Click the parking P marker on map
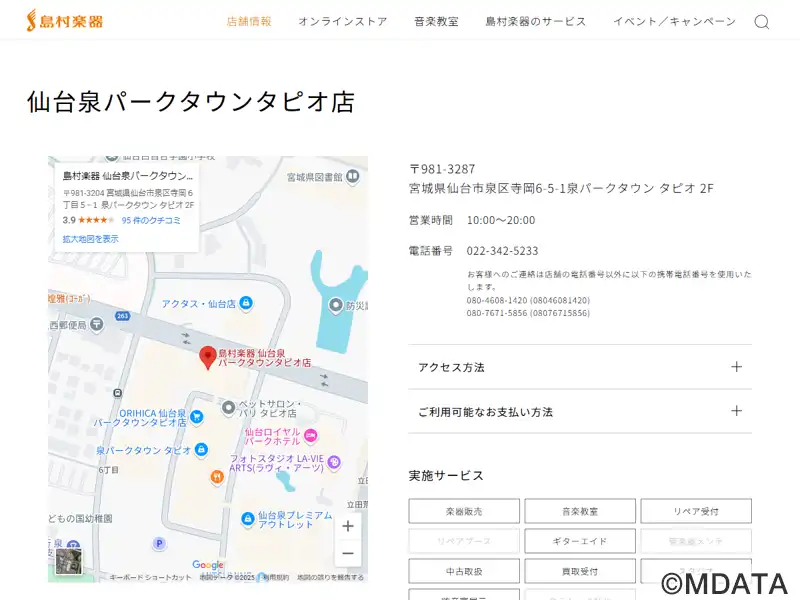Image resolution: width=800 pixels, height=600 pixels. point(159,543)
